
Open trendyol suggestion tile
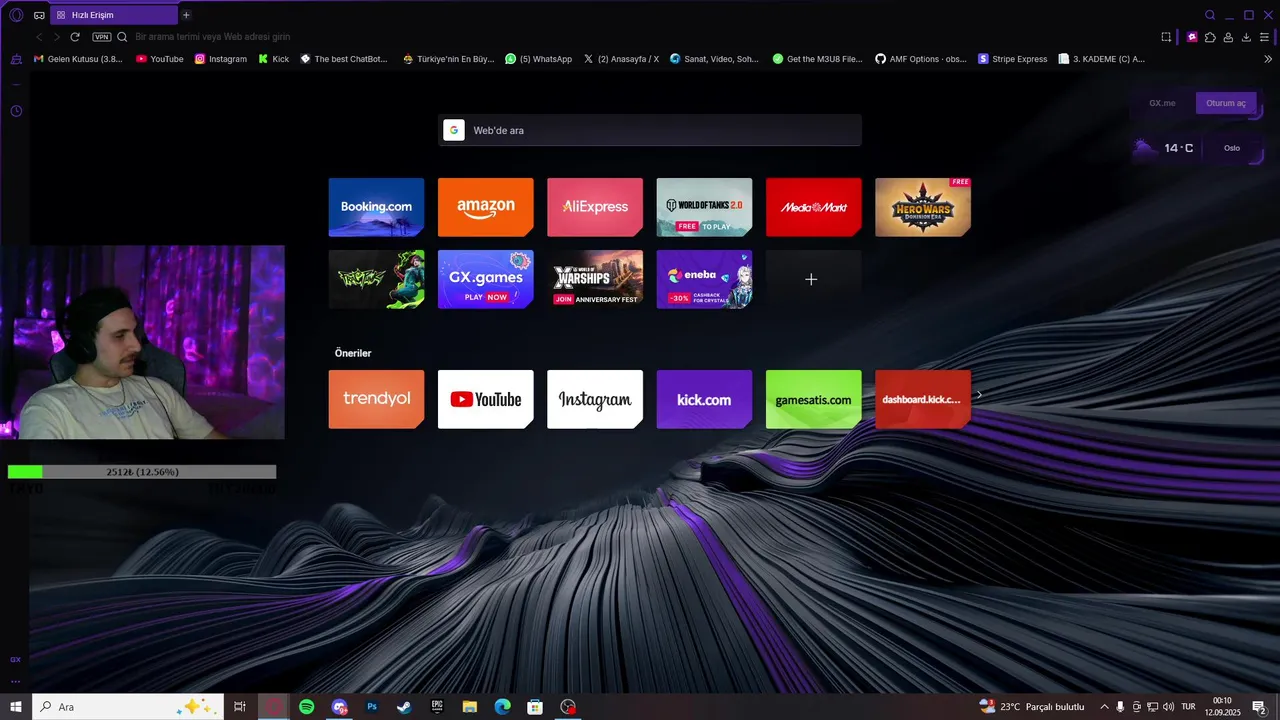point(376,399)
